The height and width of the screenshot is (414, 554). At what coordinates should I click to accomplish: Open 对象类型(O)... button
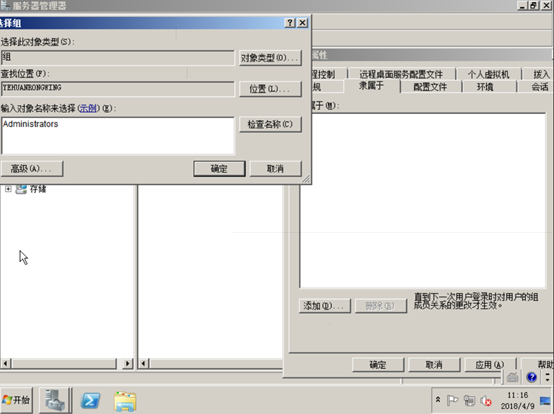coord(270,58)
